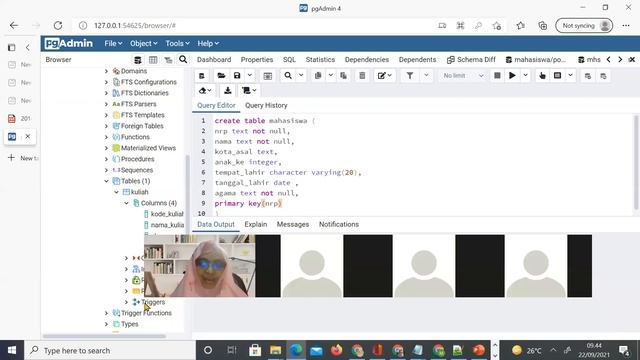This screenshot has height=360, width=640.
Task: Open the Explain results tab
Action: click(256, 224)
